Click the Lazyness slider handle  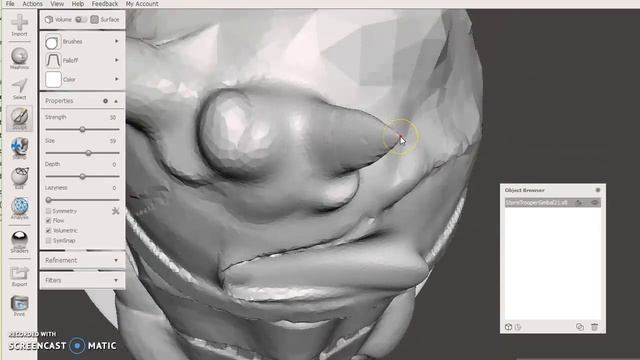coord(49,200)
